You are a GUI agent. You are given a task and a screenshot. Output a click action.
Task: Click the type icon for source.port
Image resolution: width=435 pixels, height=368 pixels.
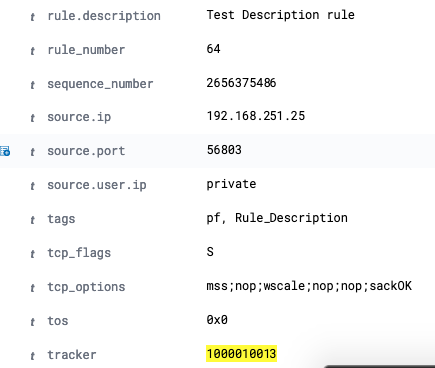32,152
